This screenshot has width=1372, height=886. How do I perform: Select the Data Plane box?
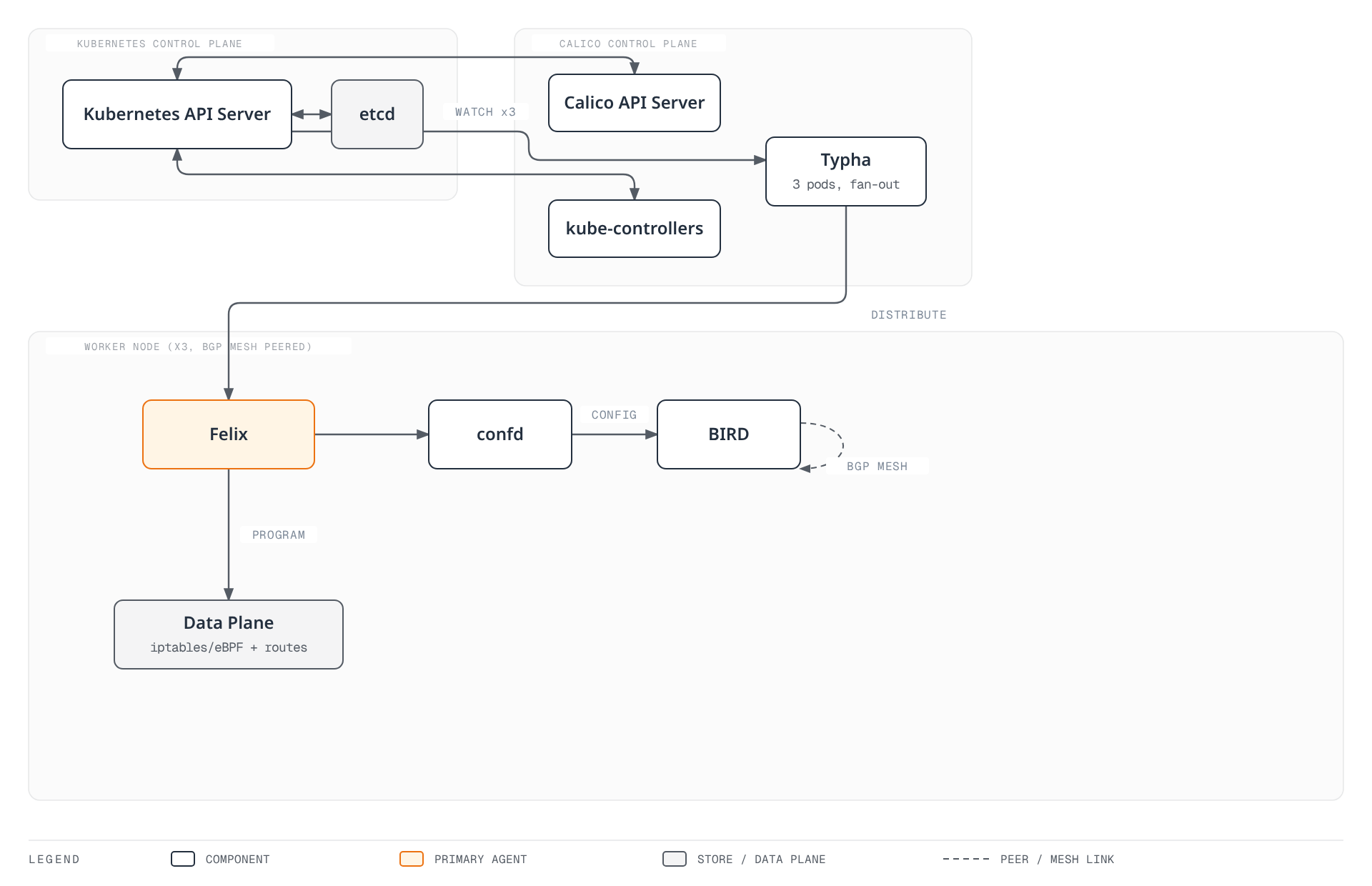(x=229, y=634)
